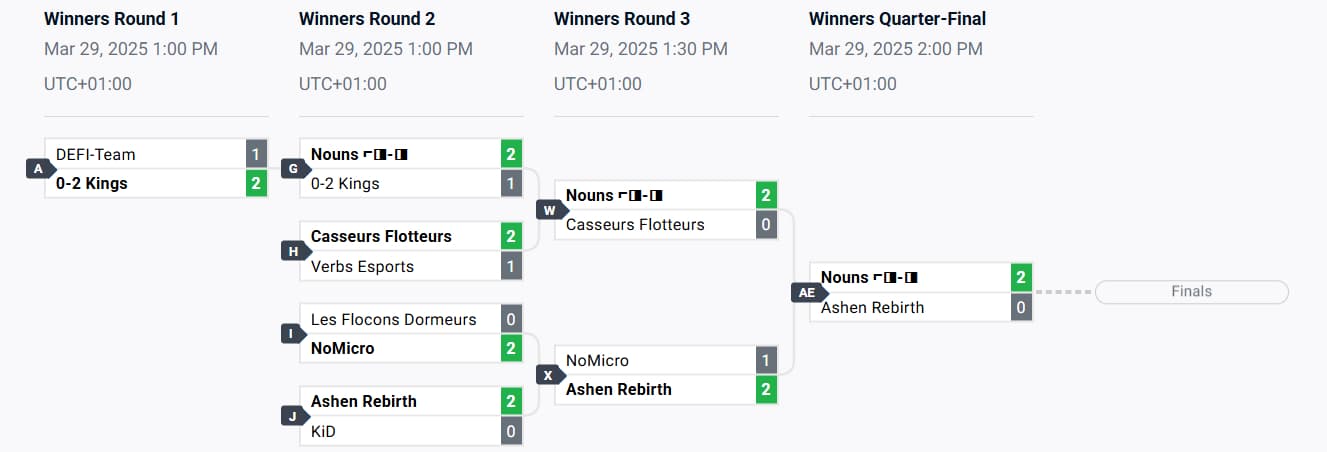Select the Winners Round 2 header
The width and height of the screenshot is (1327, 452).
pyautogui.click(x=367, y=19)
